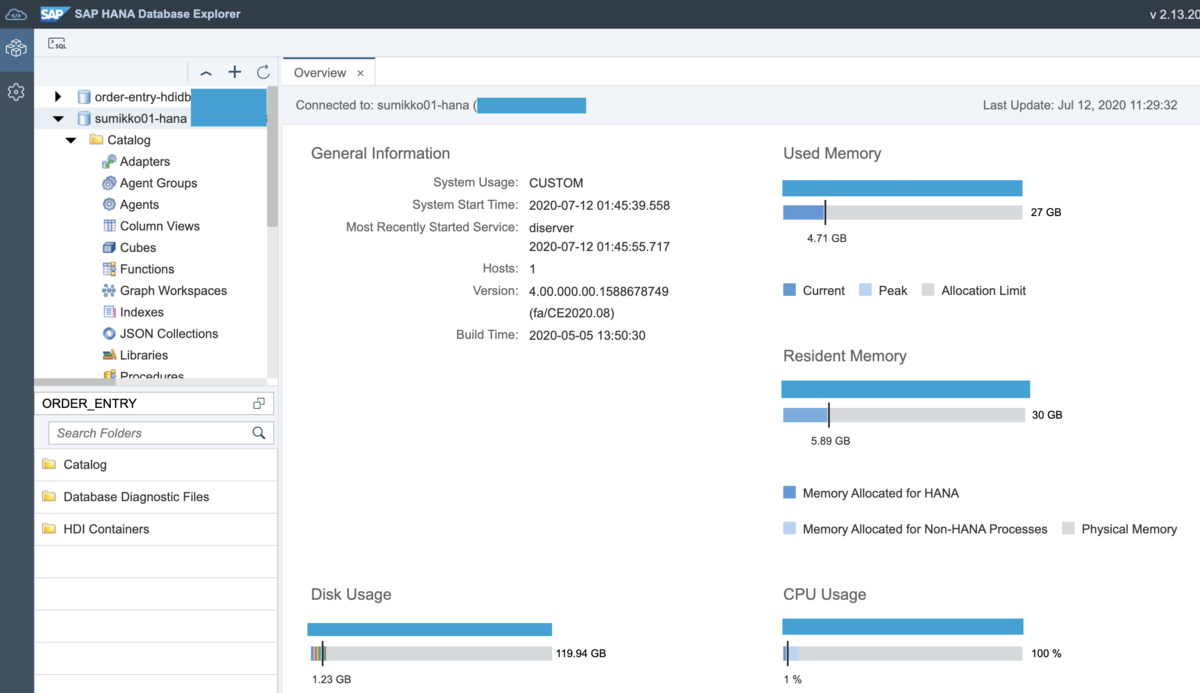The width and height of the screenshot is (1200, 693).
Task: Click the Agents icon
Action: [109, 204]
